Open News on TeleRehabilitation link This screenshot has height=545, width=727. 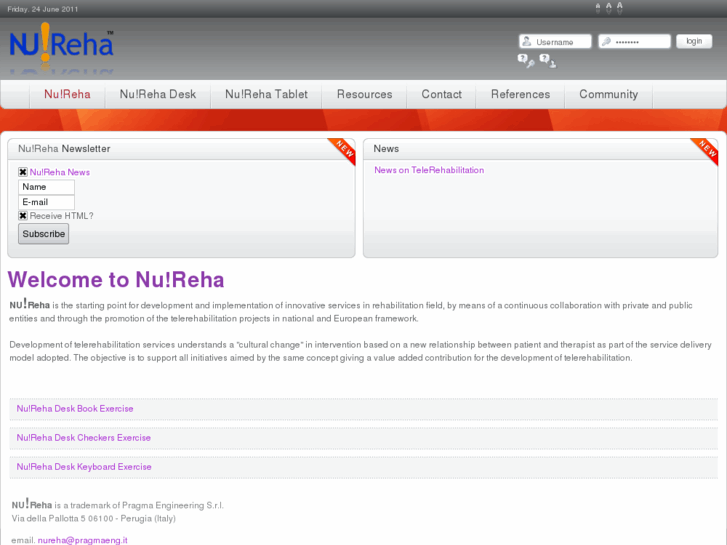[429, 170]
